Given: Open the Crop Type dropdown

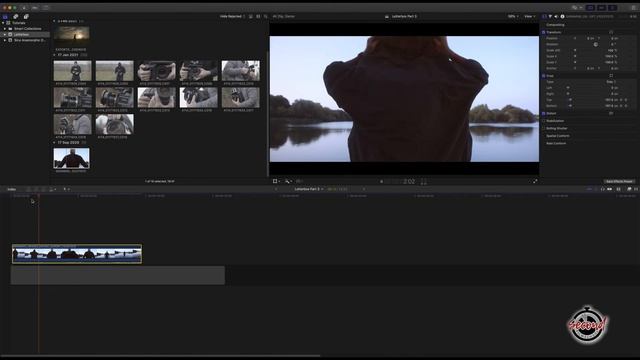Looking at the screenshot, I should pos(611,82).
